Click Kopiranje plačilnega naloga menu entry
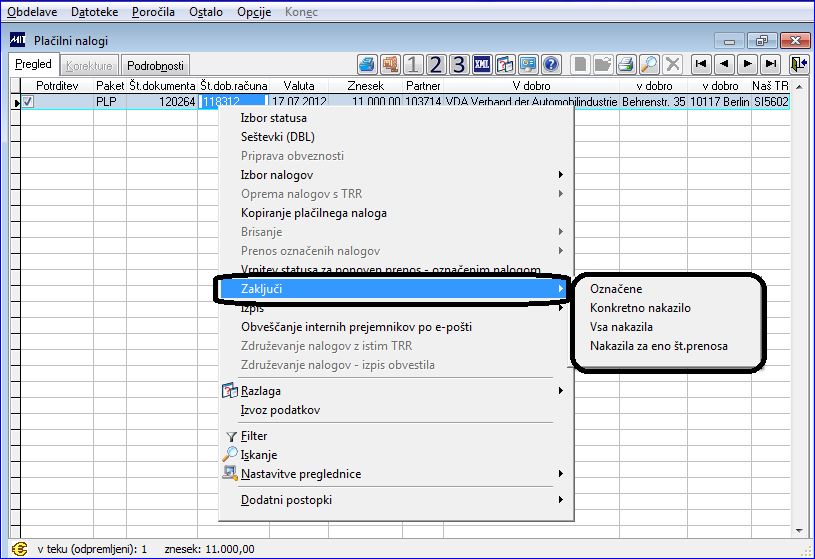The height and width of the screenshot is (559, 815). (314, 213)
